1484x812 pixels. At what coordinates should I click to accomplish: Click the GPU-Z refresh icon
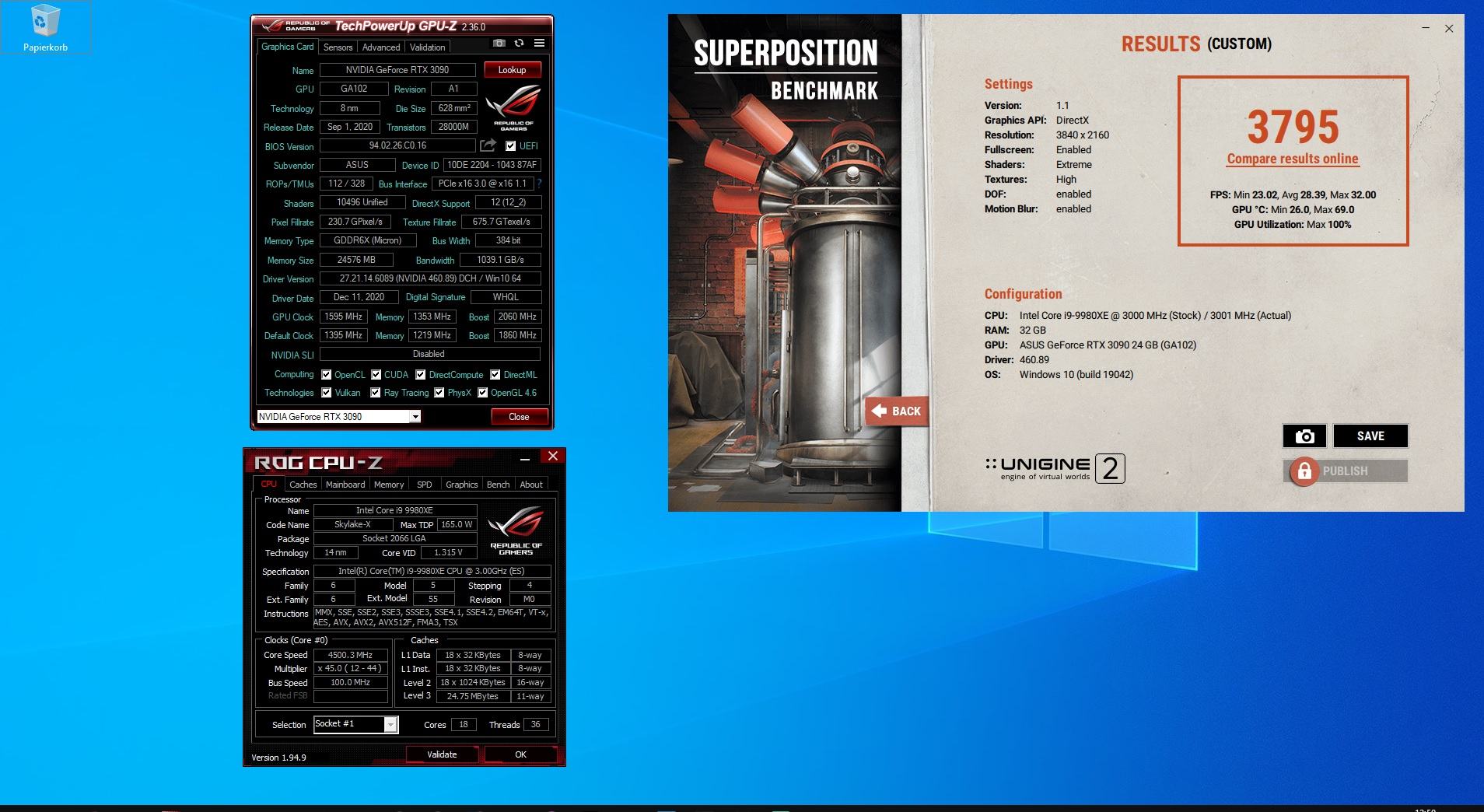[519, 44]
